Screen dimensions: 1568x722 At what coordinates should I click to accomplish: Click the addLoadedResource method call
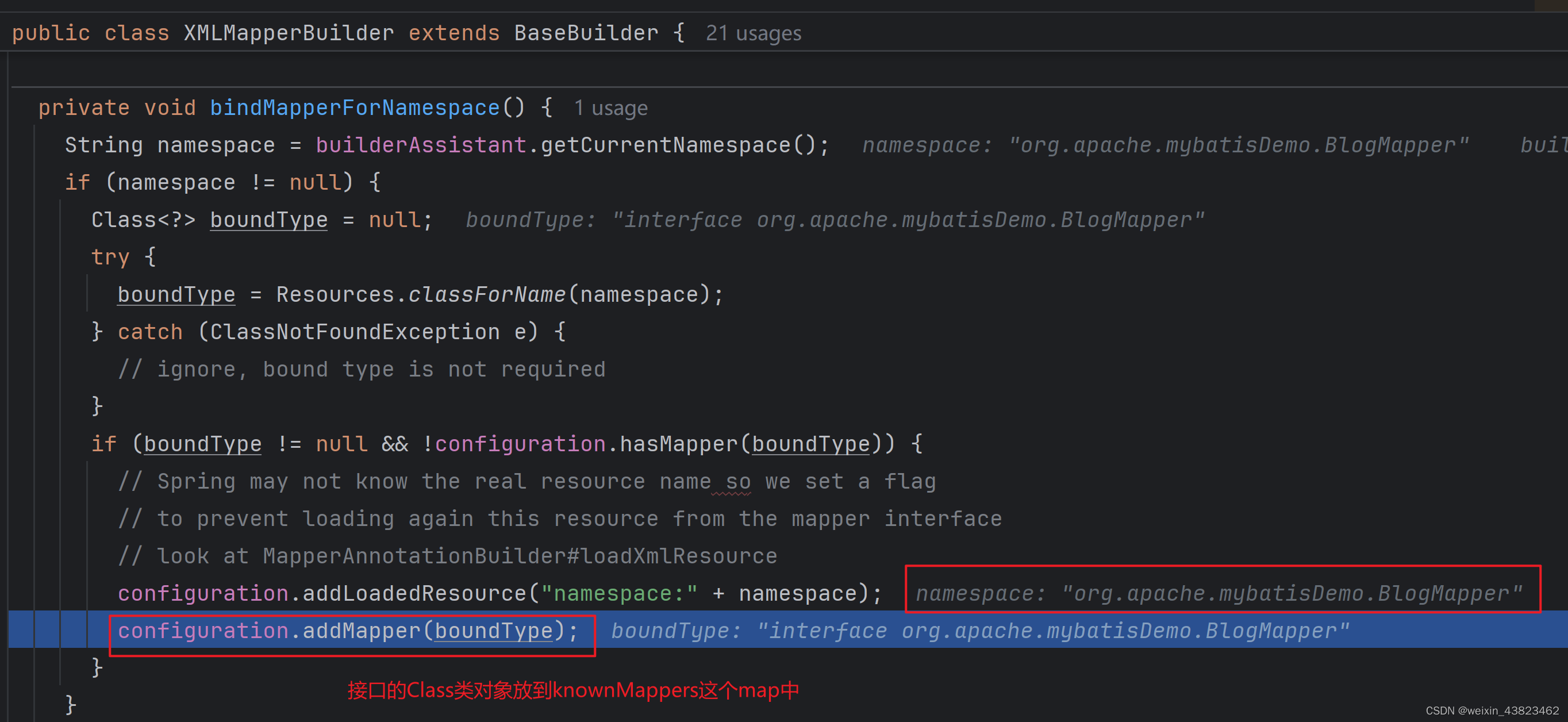point(414,593)
